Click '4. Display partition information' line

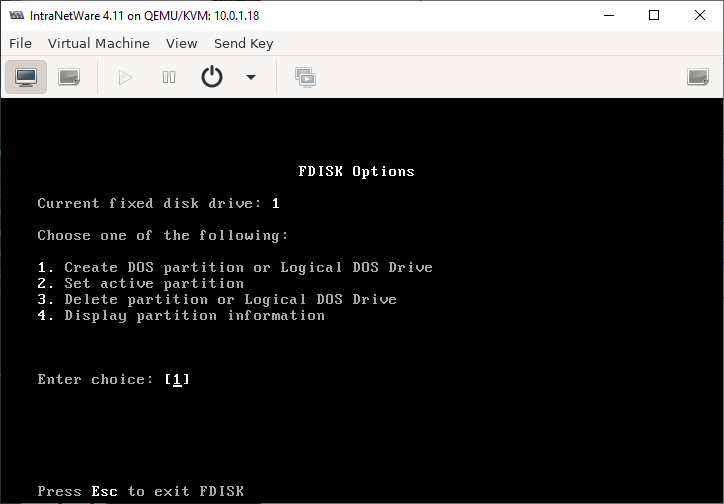point(181,316)
